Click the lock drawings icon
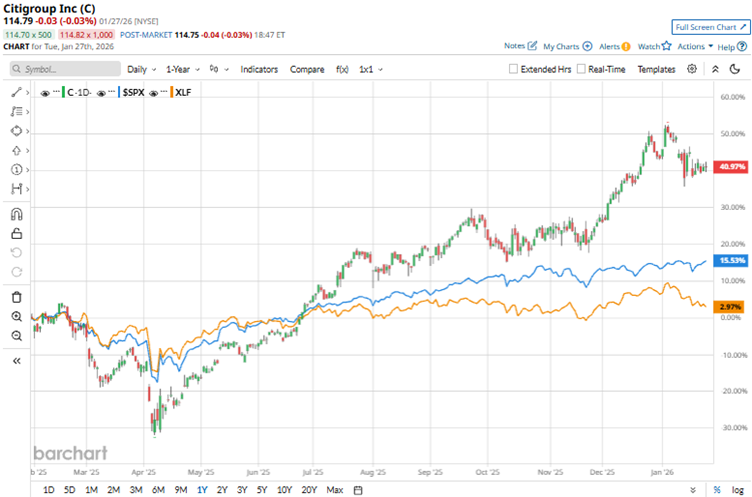This screenshot has width=752, height=497. click(16, 232)
